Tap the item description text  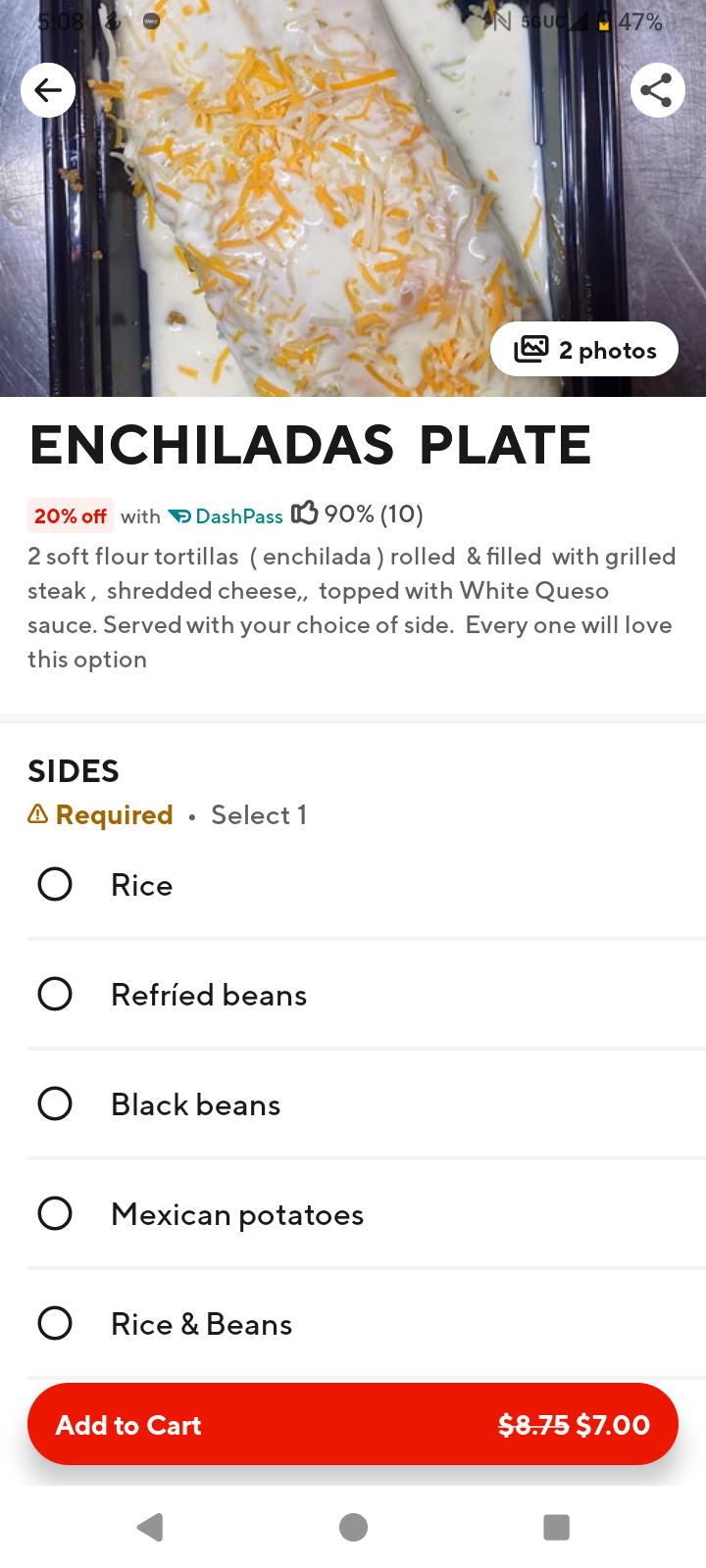click(x=351, y=608)
